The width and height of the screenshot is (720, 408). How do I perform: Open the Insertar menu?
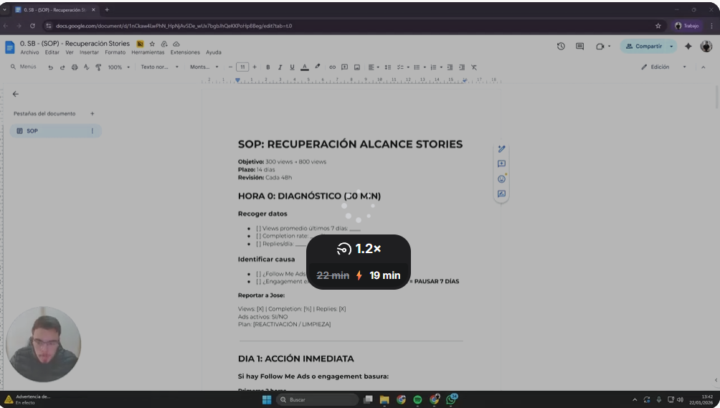coord(89,52)
